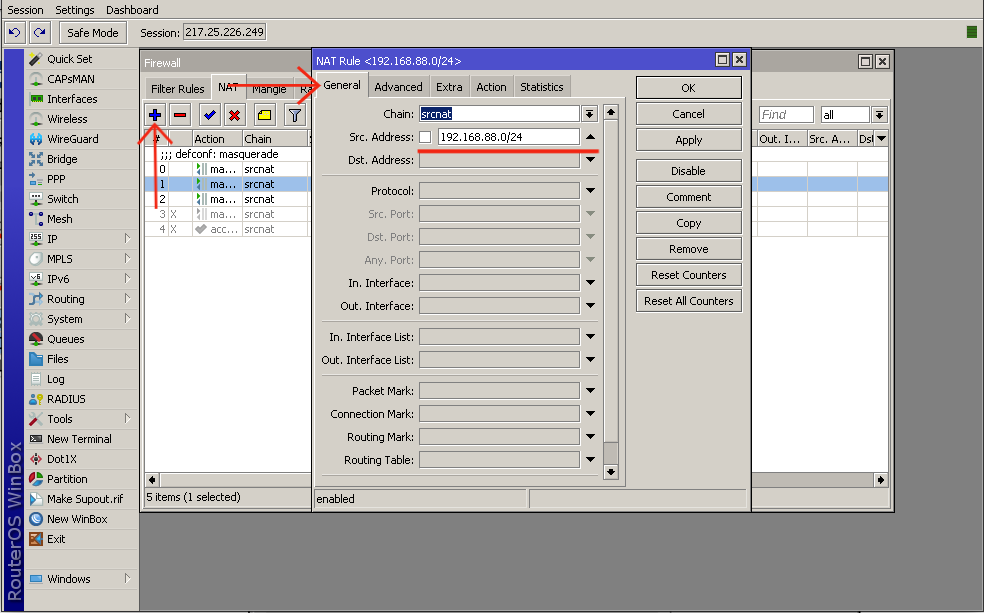Click the Src. Address input field
The height and width of the screenshot is (613, 984).
pos(508,137)
